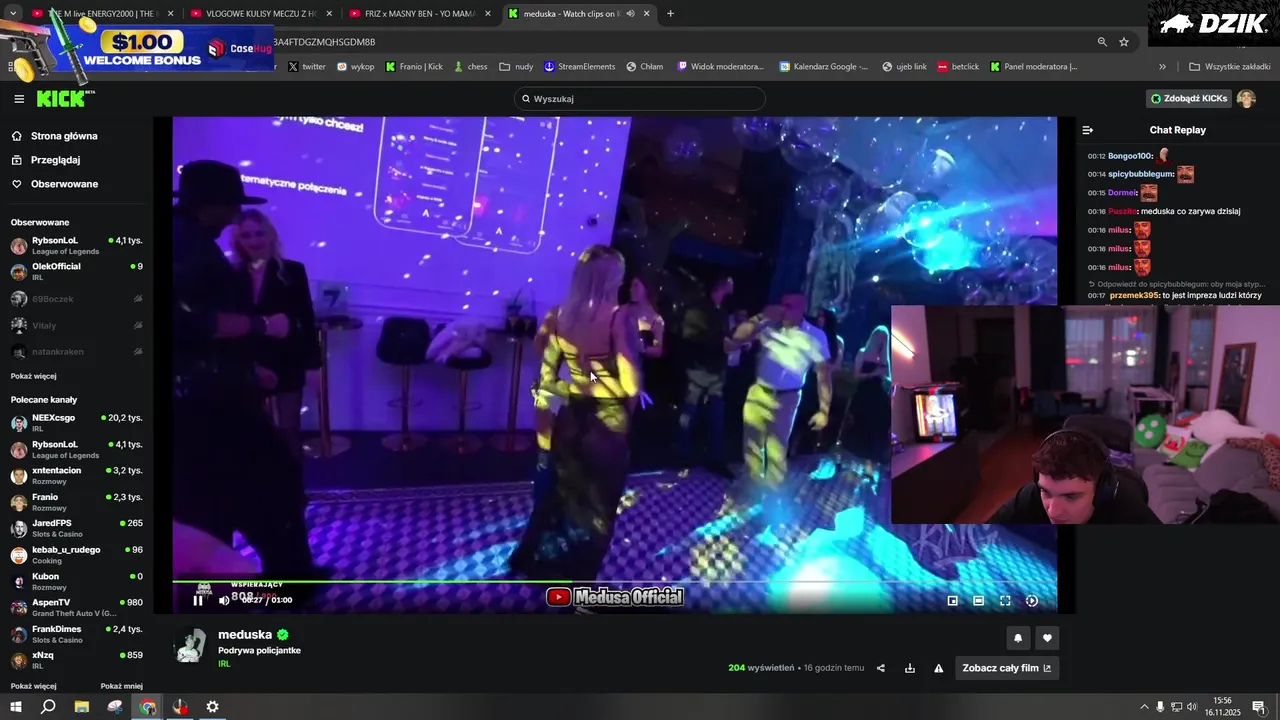Viewport: 1280px width, 720px height.
Task: Toggle notification bell for meduska
Action: pyautogui.click(x=1018, y=638)
